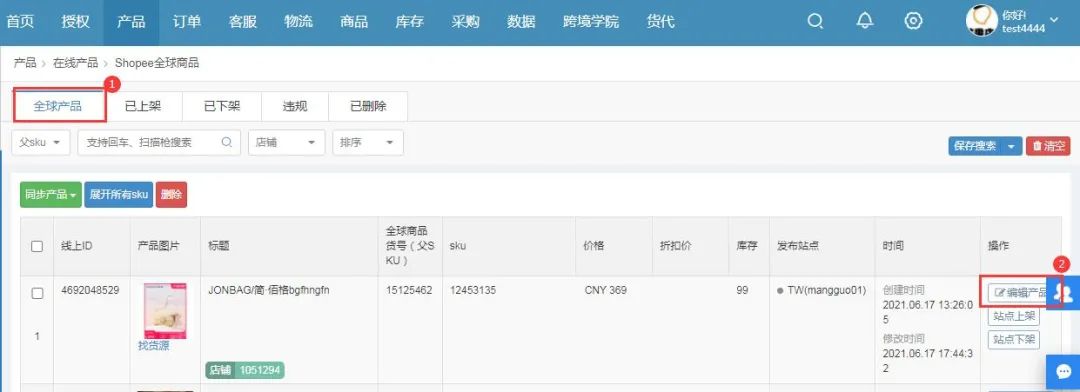Expand the 同步产品 dropdown button
Viewport: 1080px width, 392px height.
click(51, 195)
